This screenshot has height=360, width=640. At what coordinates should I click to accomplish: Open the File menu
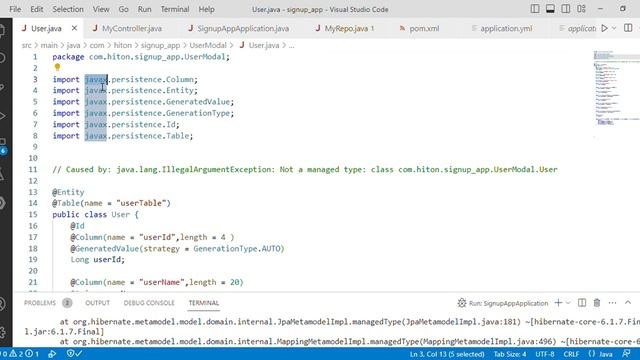tap(15, 9)
